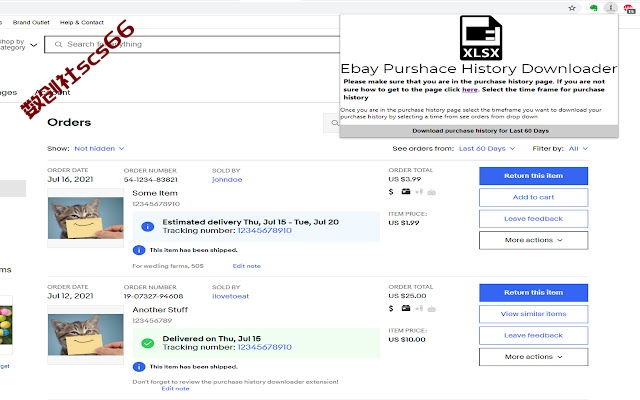This screenshot has height=400, width=640.
Task: Click the XLSX file icon in popup
Action: (x=481, y=38)
